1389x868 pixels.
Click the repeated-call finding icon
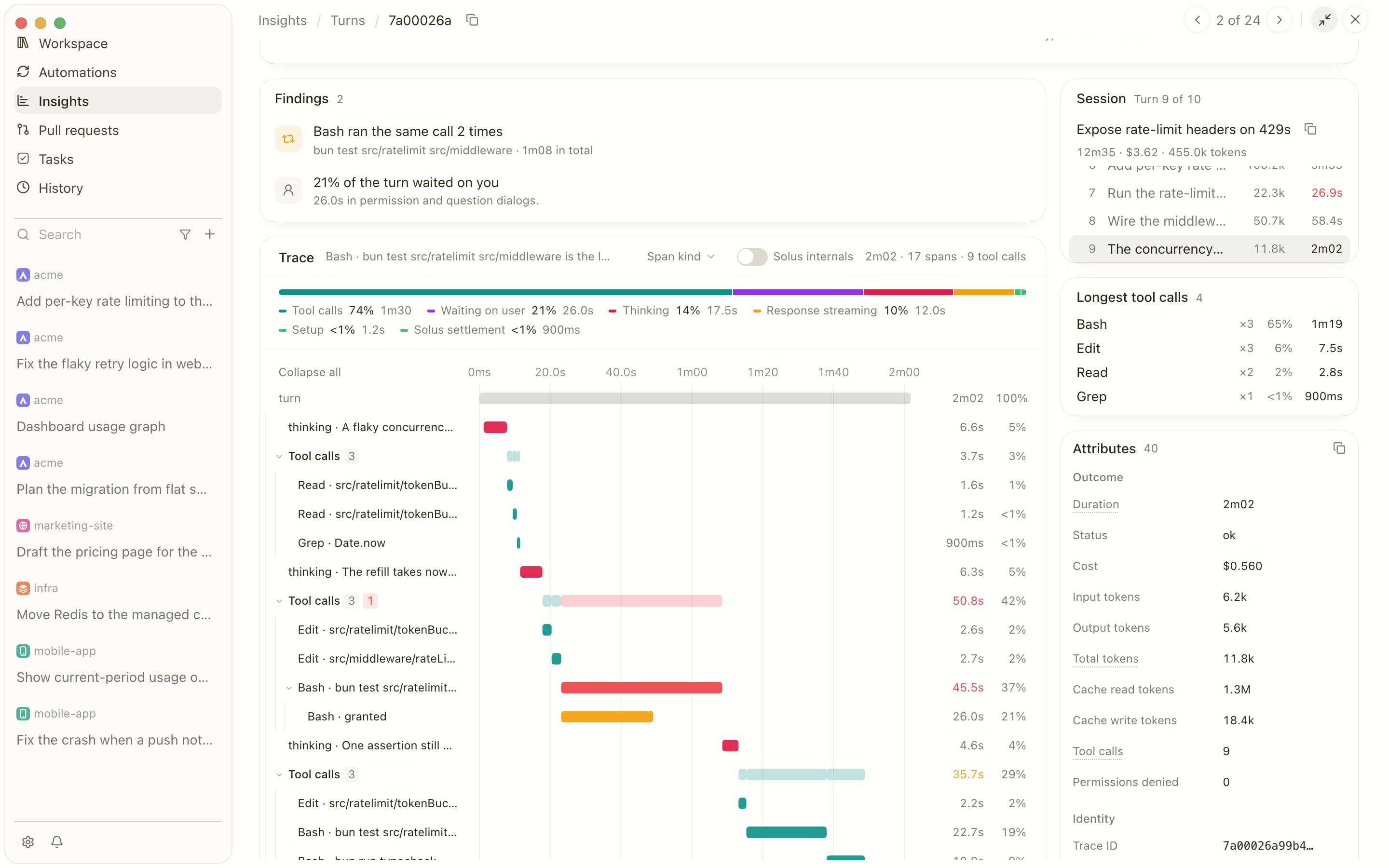pos(288,139)
